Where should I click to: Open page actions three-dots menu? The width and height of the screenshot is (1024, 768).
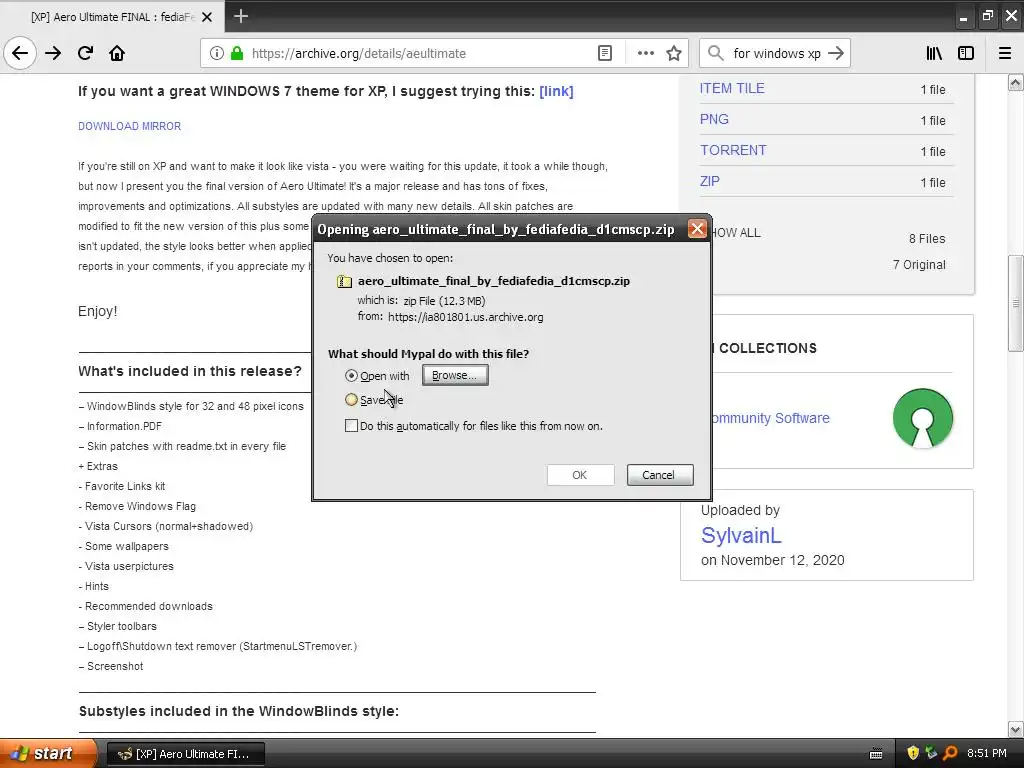click(x=645, y=54)
